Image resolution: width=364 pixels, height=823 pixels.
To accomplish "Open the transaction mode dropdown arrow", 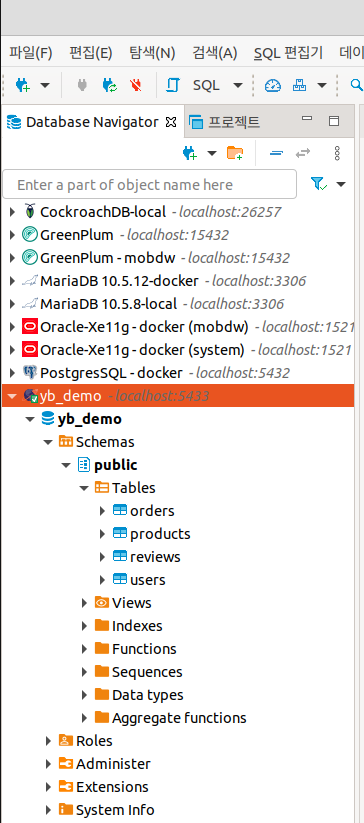I will point(322,85).
